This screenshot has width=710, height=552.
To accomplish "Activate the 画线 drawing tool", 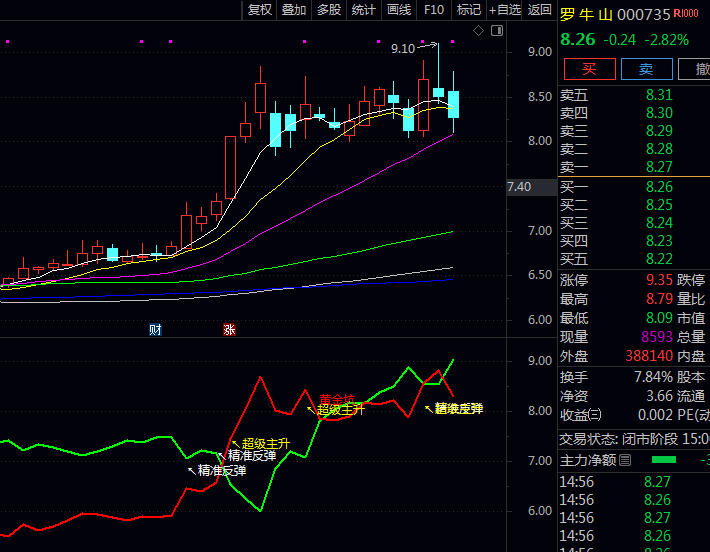I will click(399, 10).
